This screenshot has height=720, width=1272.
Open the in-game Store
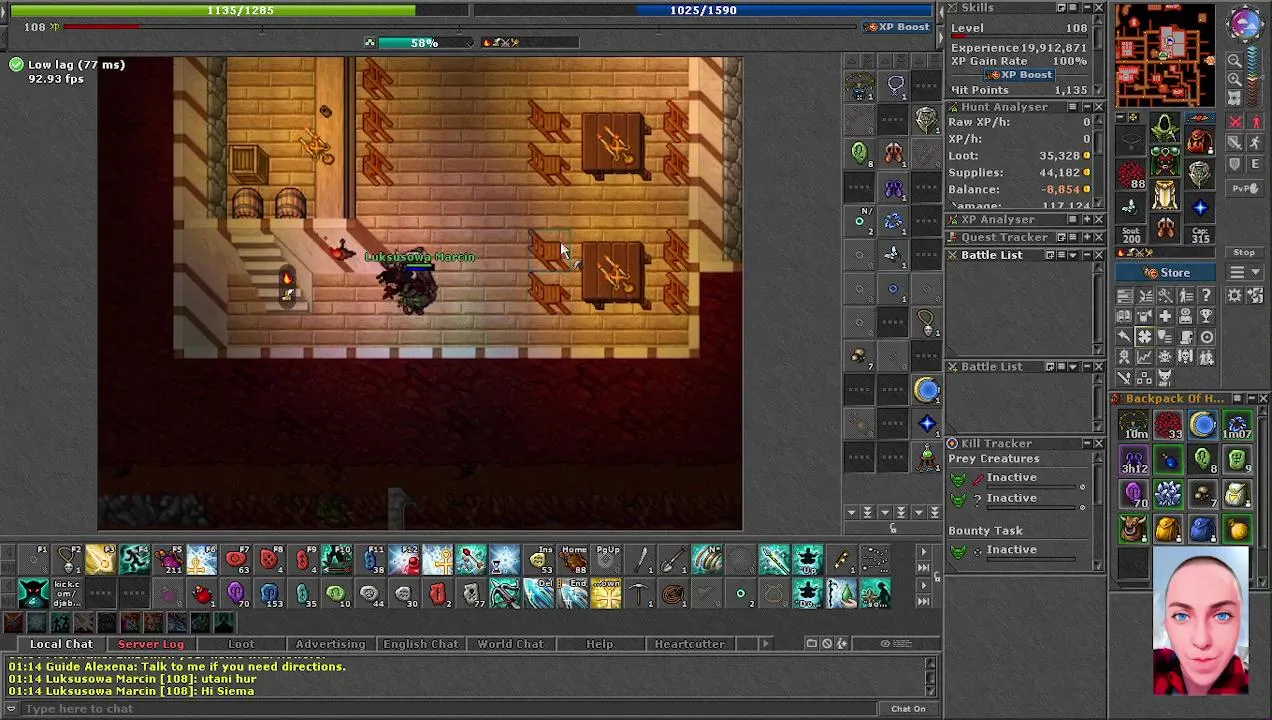pyautogui.click(x=1165, y=272)
